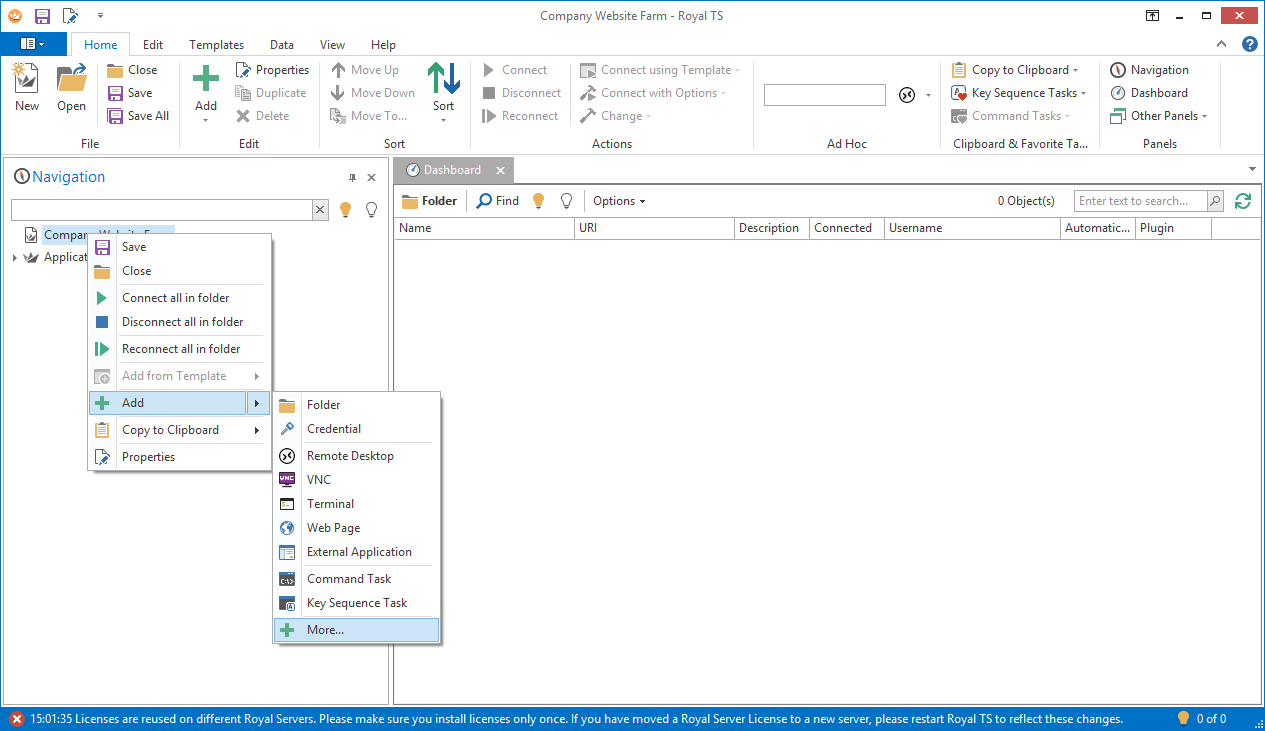Toggle the orange lightbulb filter in Navigation
This screenshot has height=731, width=1265.
click(x=346, y=210)
